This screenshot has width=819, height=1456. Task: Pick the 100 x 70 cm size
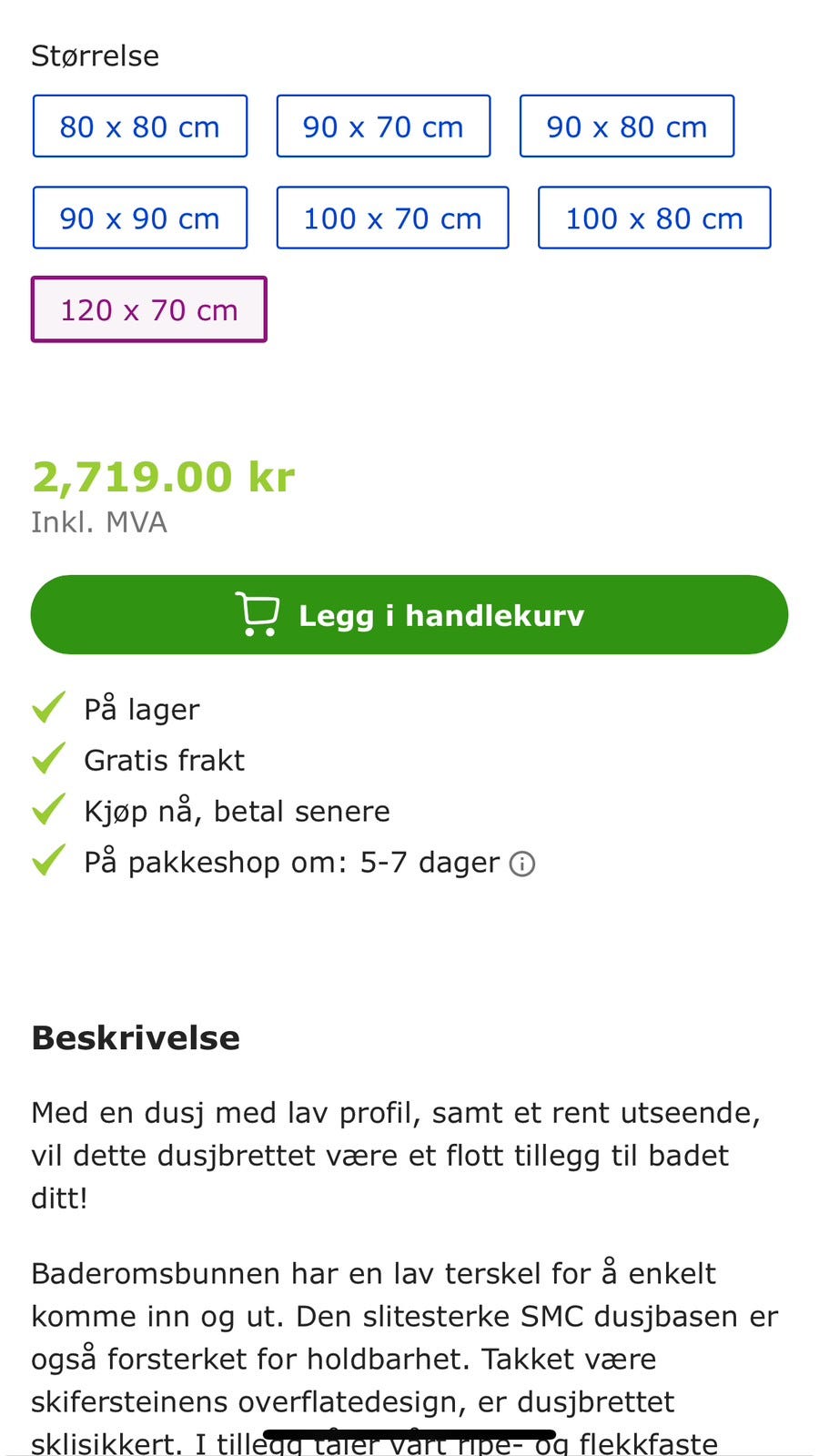tap(392, 217)
